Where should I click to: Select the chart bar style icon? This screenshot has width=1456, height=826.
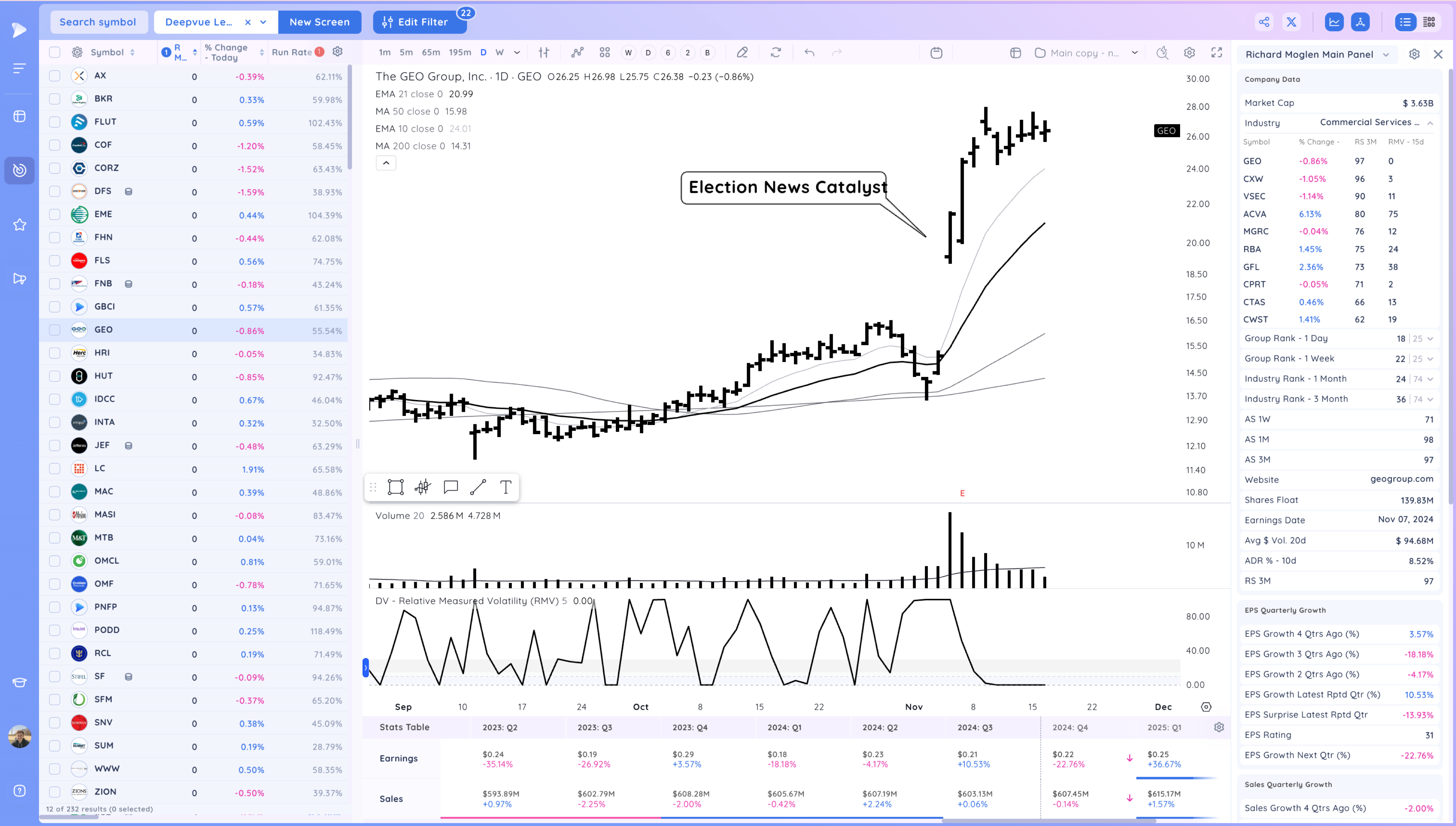[543, 53]
